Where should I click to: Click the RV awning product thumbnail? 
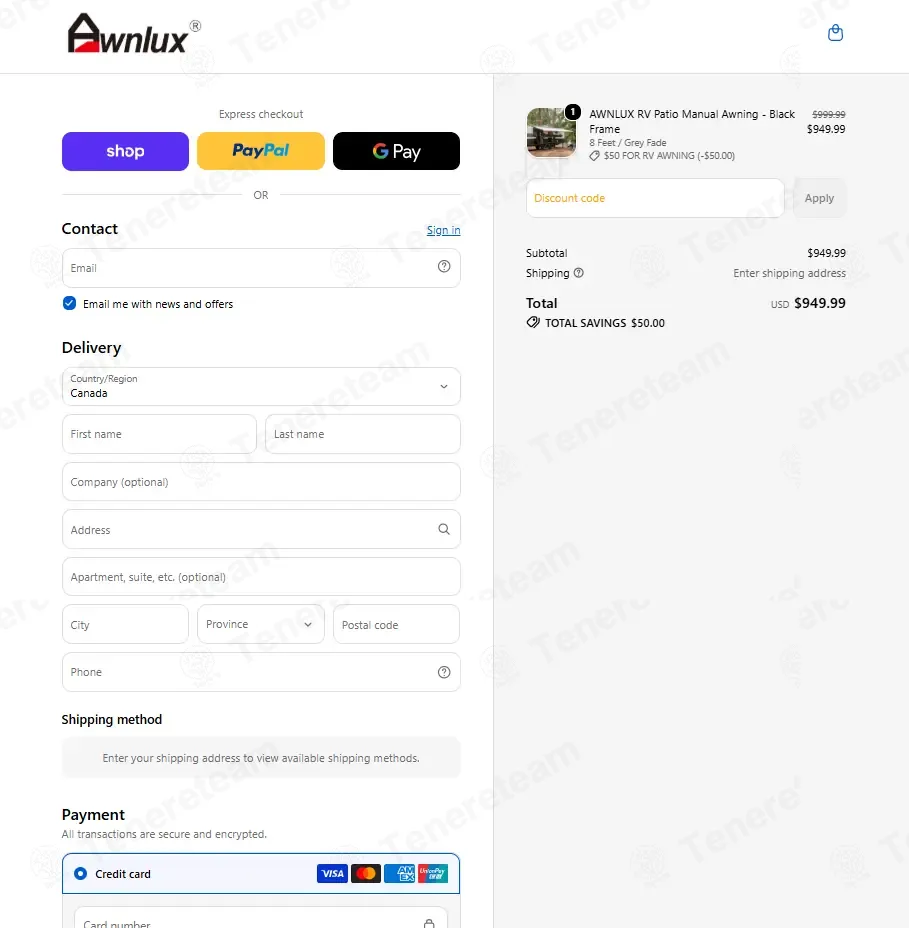(x=551, y=133)
